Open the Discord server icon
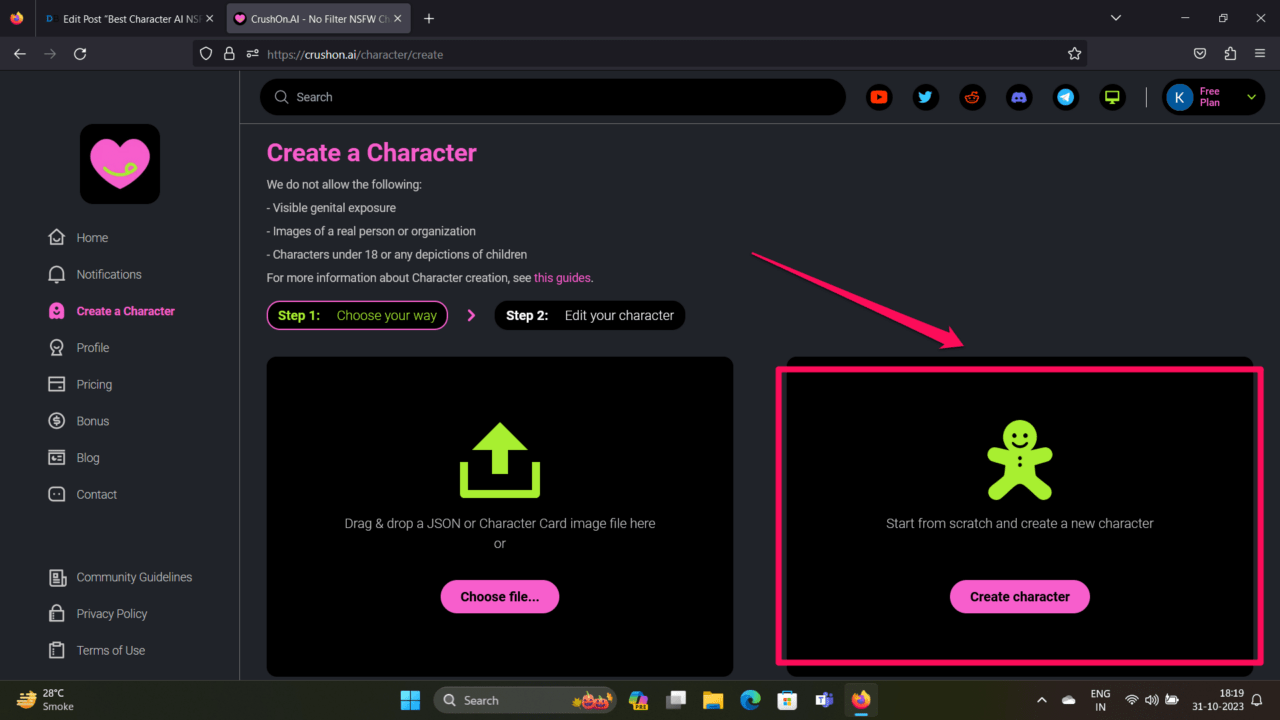Image resolution: width=1280 pixels, height=720 pixels. click(x=1019, y=97)
